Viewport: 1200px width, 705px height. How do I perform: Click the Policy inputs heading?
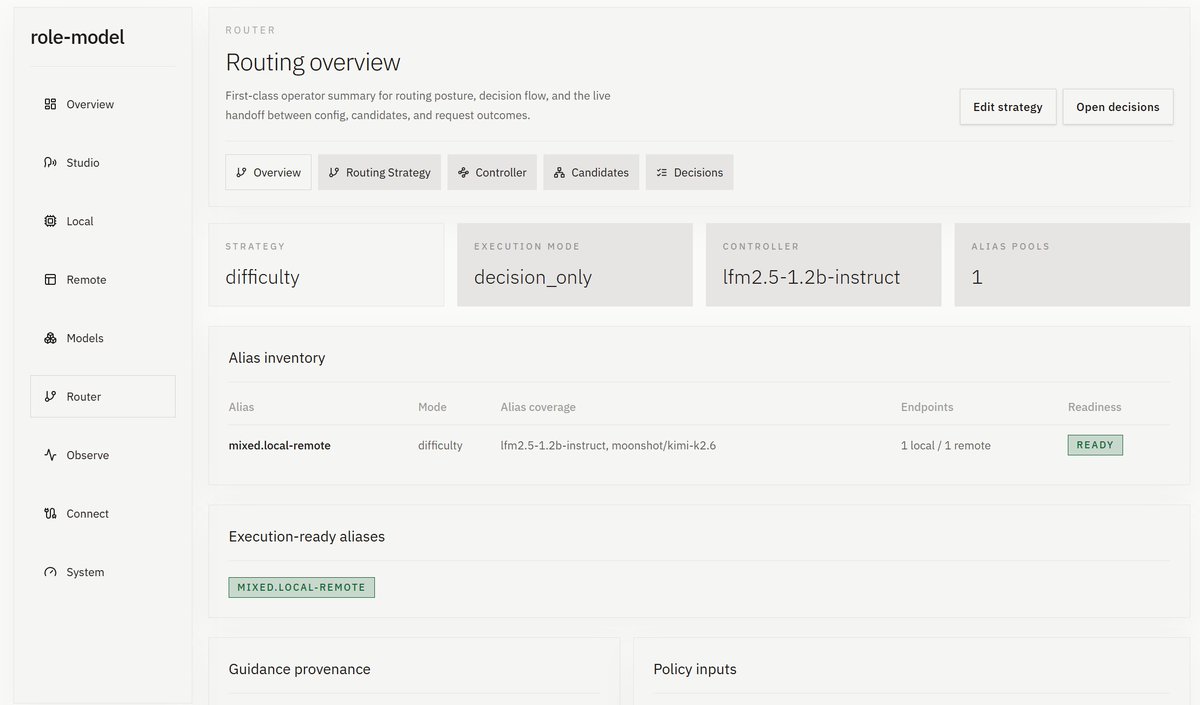pyautogui.click(x=695, y=669)
